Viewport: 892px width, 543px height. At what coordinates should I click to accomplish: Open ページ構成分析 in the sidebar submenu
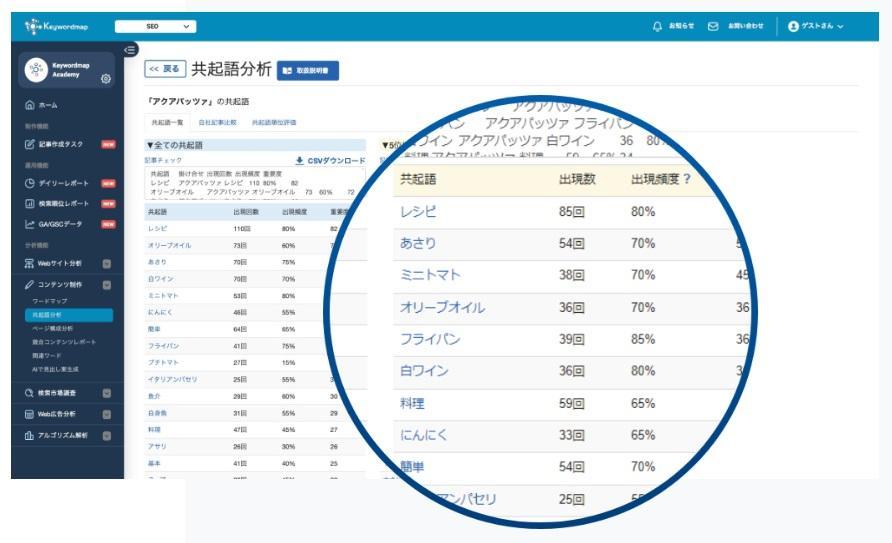pos(52,329)
